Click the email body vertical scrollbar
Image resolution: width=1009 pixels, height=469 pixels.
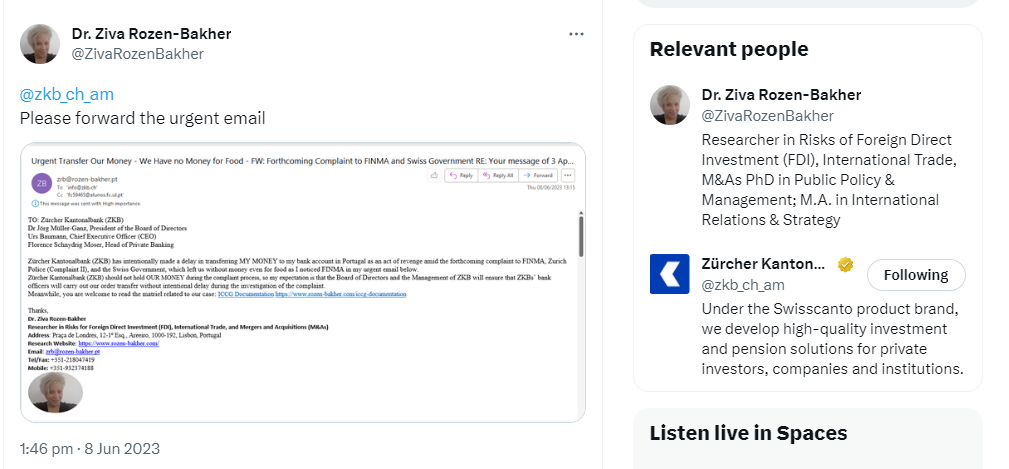point(581,237)
